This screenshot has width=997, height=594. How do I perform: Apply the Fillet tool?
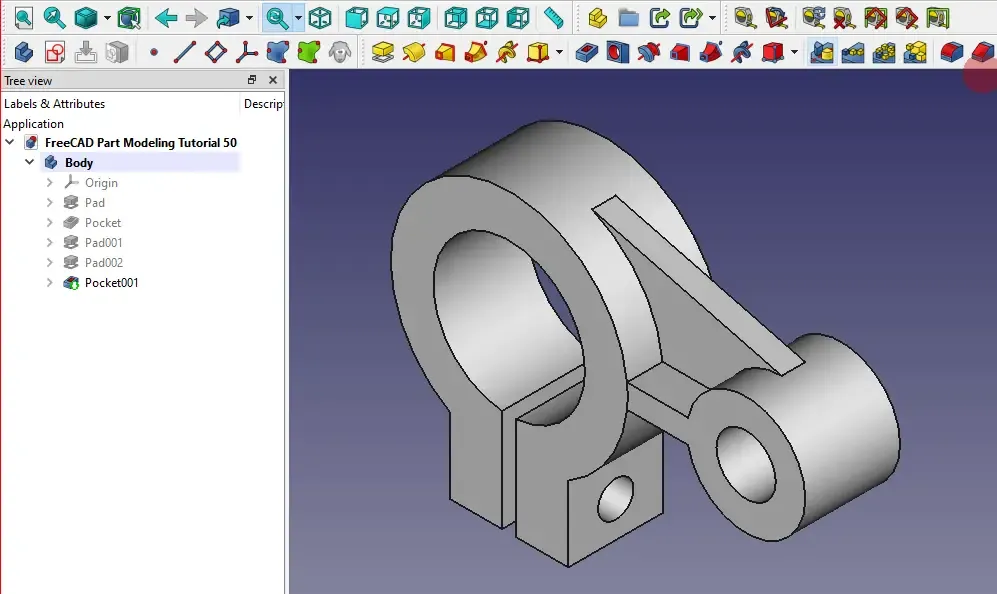click(x=951, y=52)
